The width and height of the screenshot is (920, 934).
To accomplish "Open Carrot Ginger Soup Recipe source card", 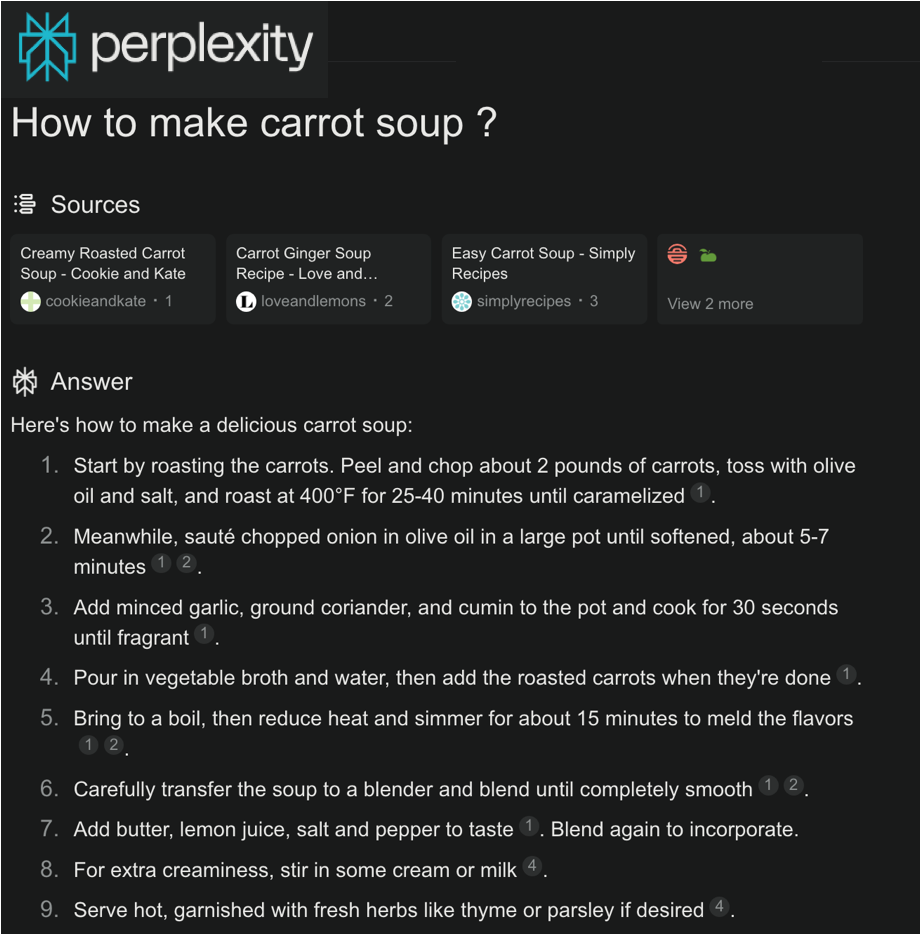I will pos(328,278).
